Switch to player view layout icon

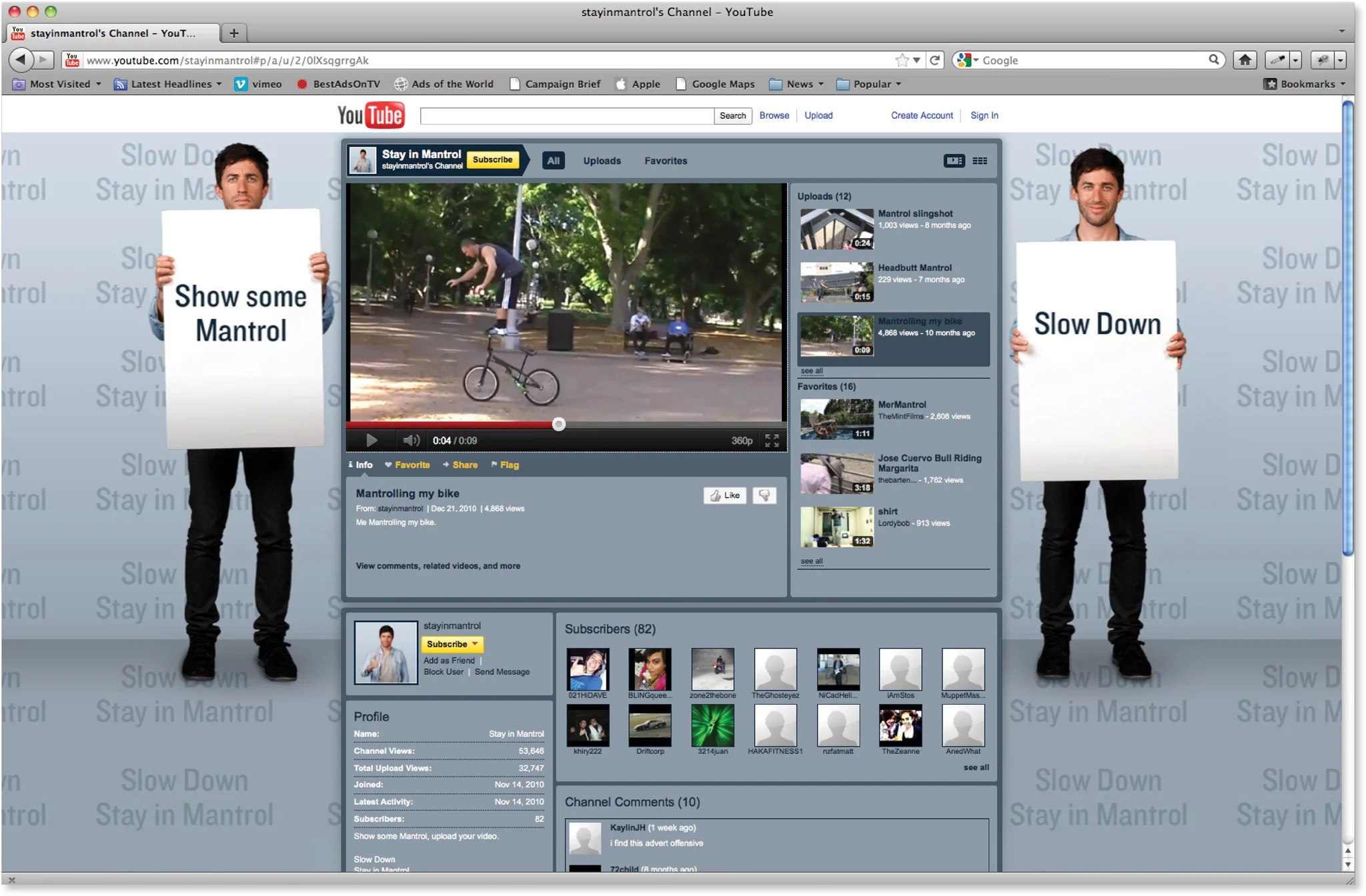(x=954, y=161)
